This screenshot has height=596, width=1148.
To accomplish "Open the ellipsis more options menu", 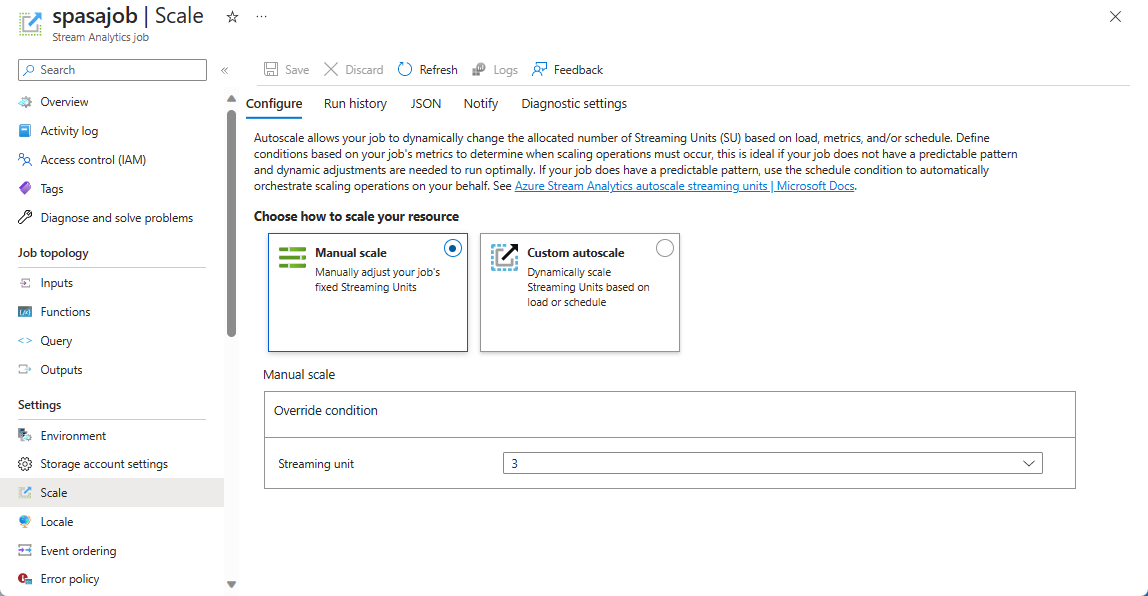I will click(x=261, y=17).
